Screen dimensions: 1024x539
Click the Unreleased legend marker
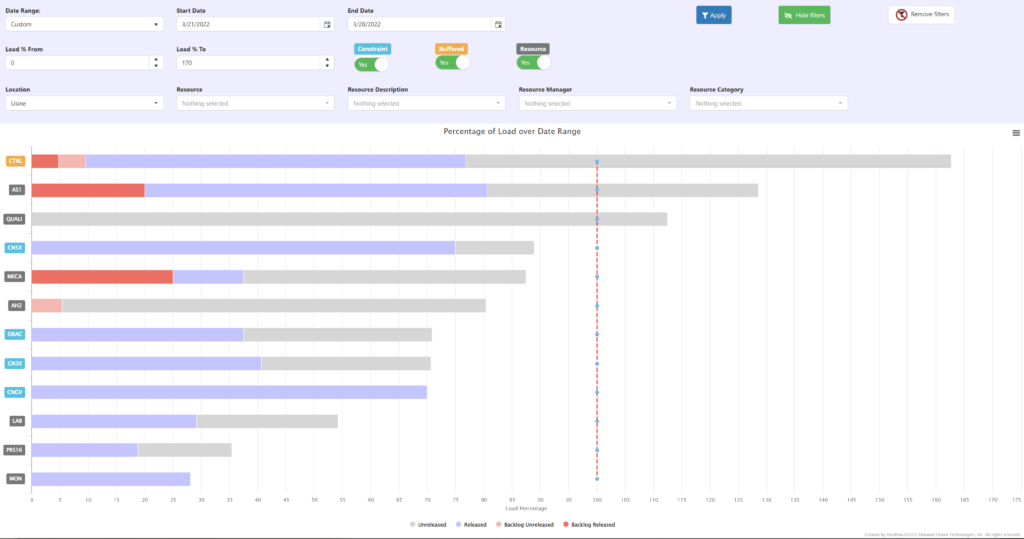click(413, 524)
